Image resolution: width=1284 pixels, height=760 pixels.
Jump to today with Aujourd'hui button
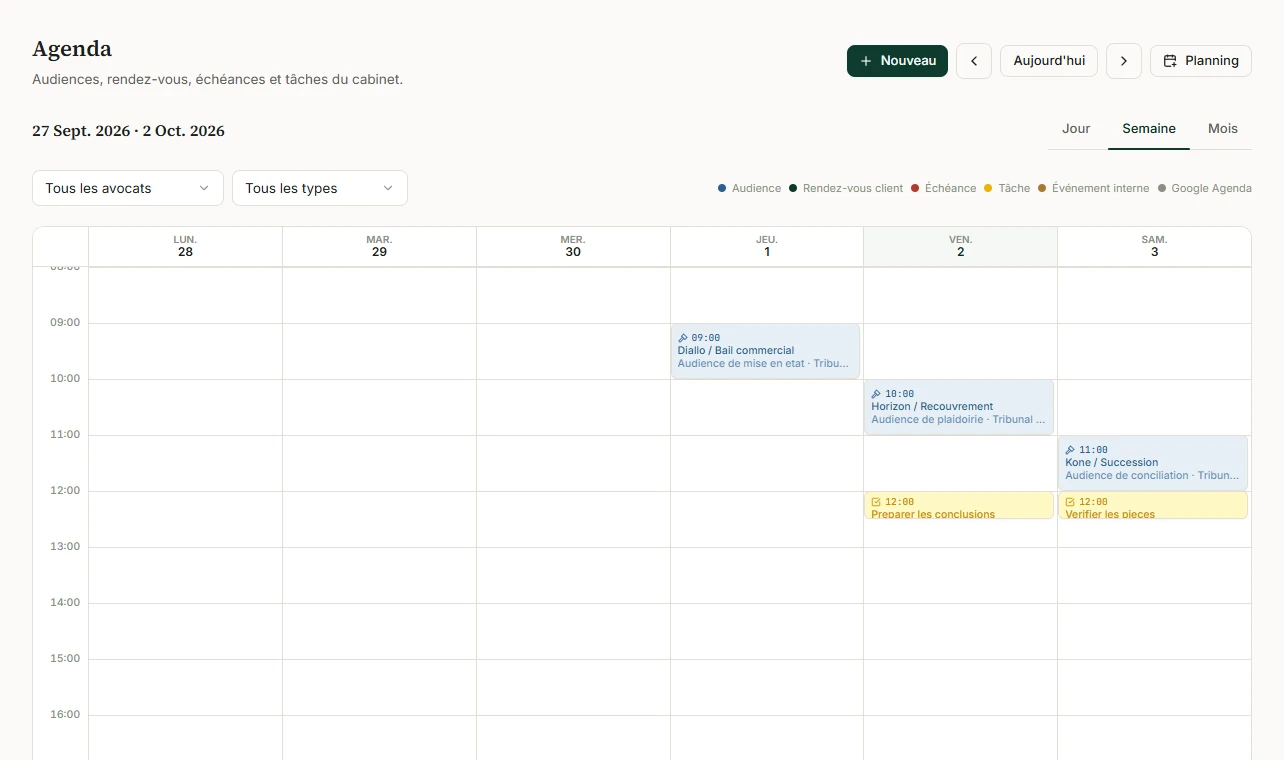point(1049,61)
